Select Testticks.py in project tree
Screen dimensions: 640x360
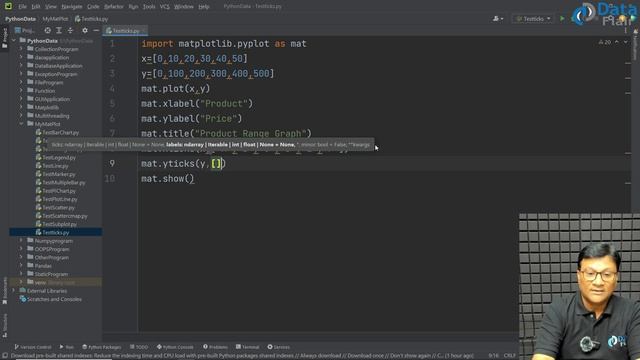point(56,233)
